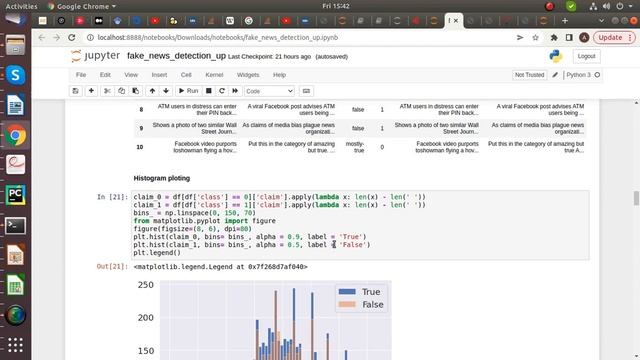Screen dimensions: 640x360
Task: Open Skype from the dock
Action: pos(16,75)
